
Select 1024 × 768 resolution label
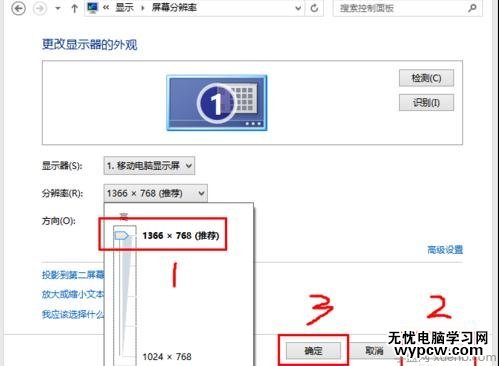[x=167, y=357]
